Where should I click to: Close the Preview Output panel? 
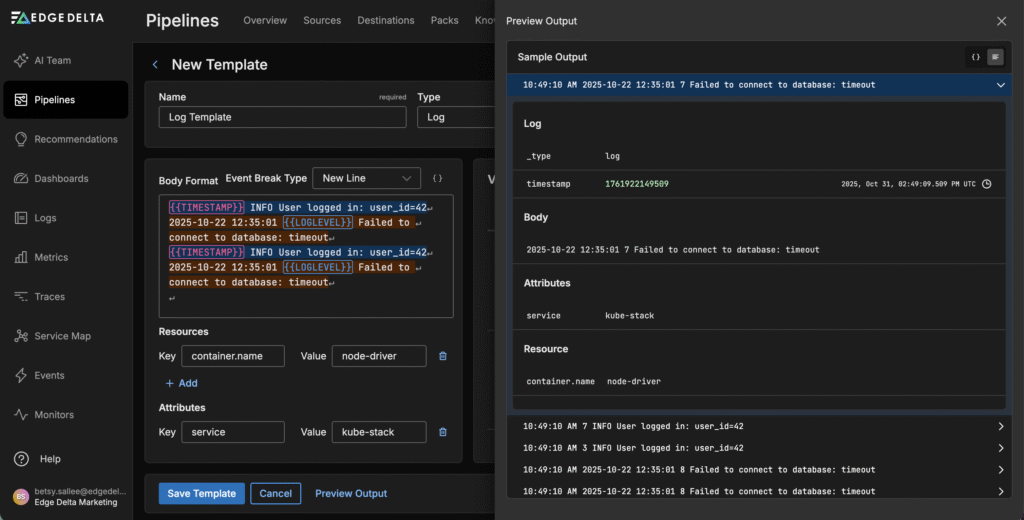[x=1001, y=21]
